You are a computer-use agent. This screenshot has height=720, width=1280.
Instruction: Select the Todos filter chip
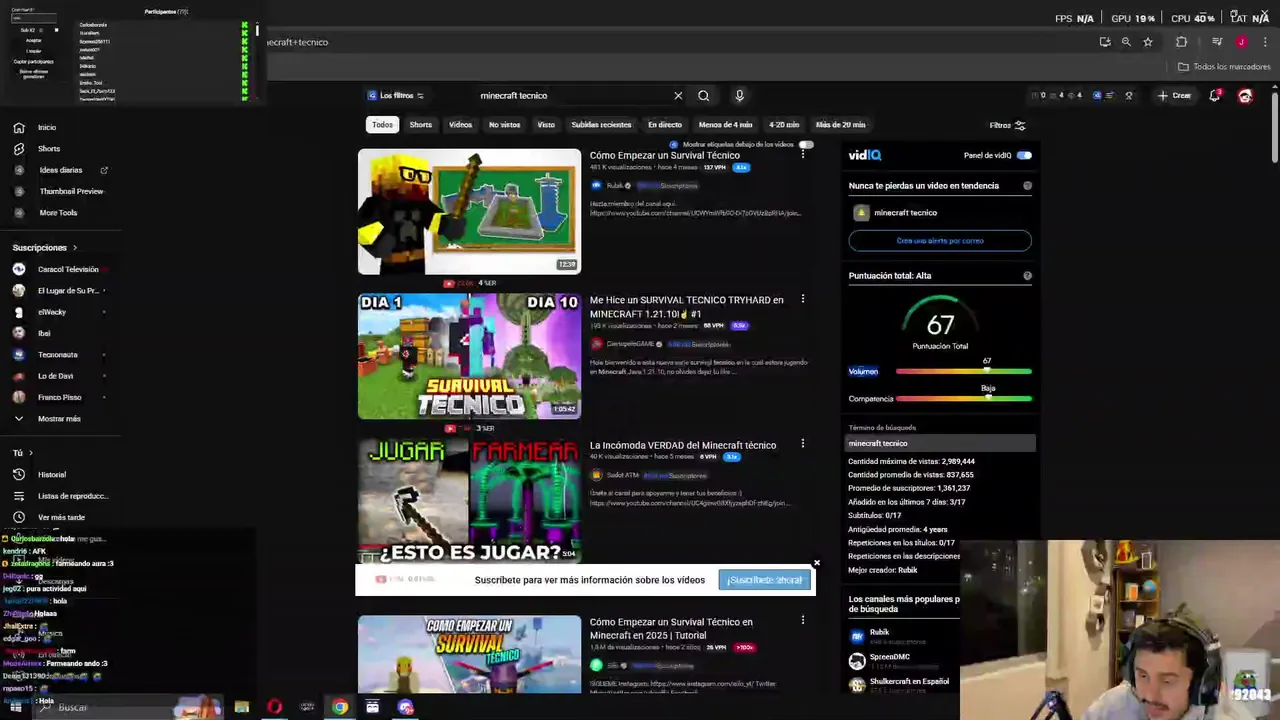[382, 125]
